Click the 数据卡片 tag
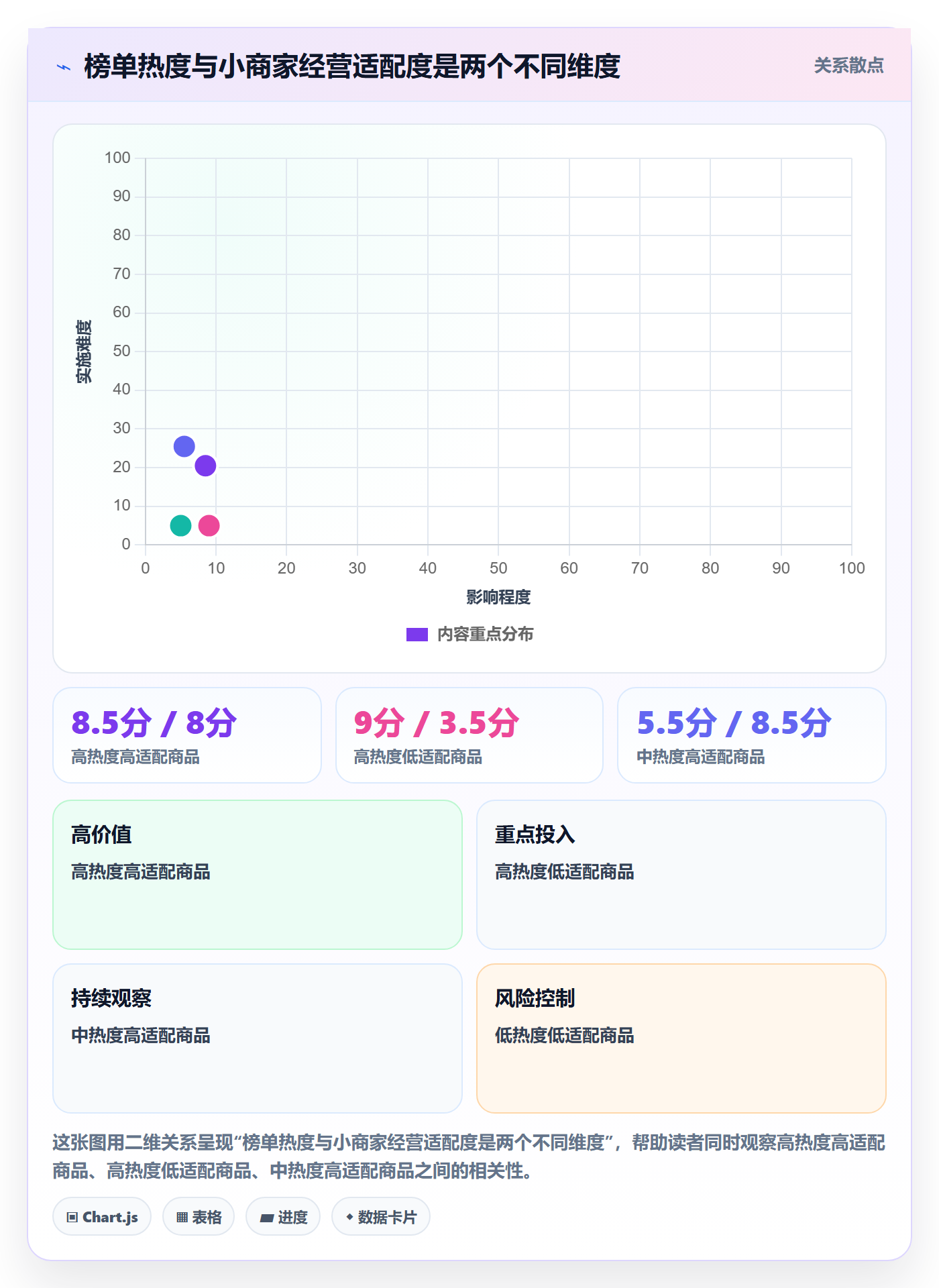The image size is (939, 1288). click(x=381, y=1217)
